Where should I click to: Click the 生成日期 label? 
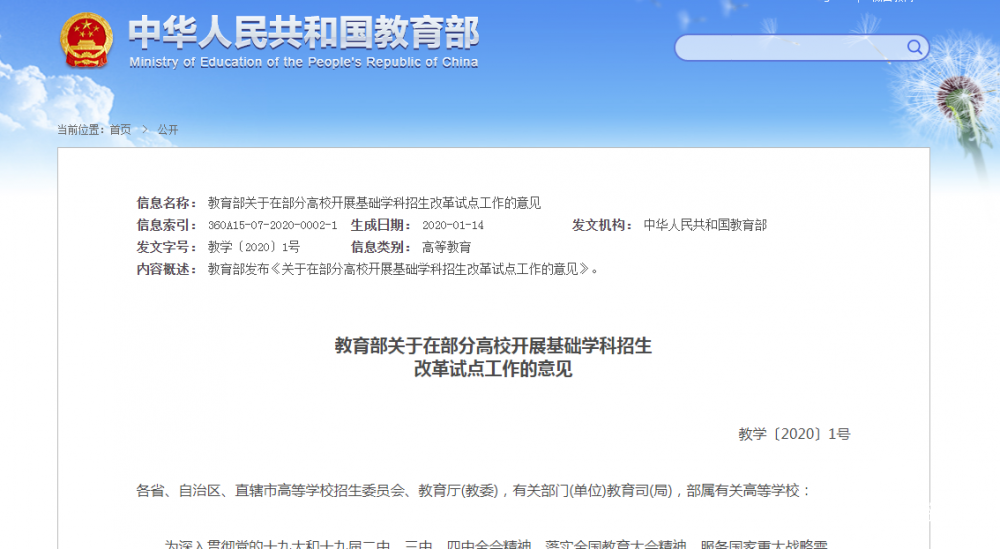(381, 225)
